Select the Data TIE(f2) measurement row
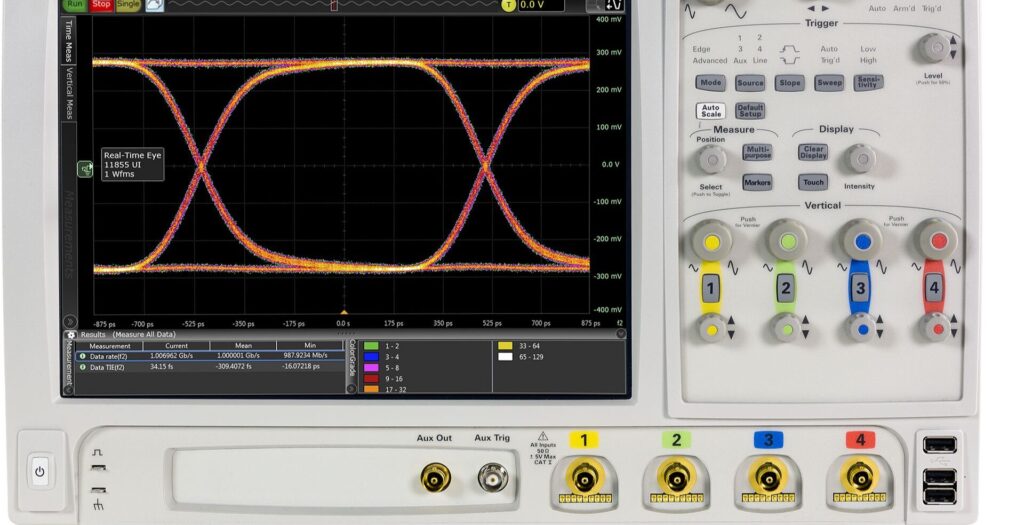Viewport: 1024px width, 525px height. pyautogui.click(x=210, y=367)
